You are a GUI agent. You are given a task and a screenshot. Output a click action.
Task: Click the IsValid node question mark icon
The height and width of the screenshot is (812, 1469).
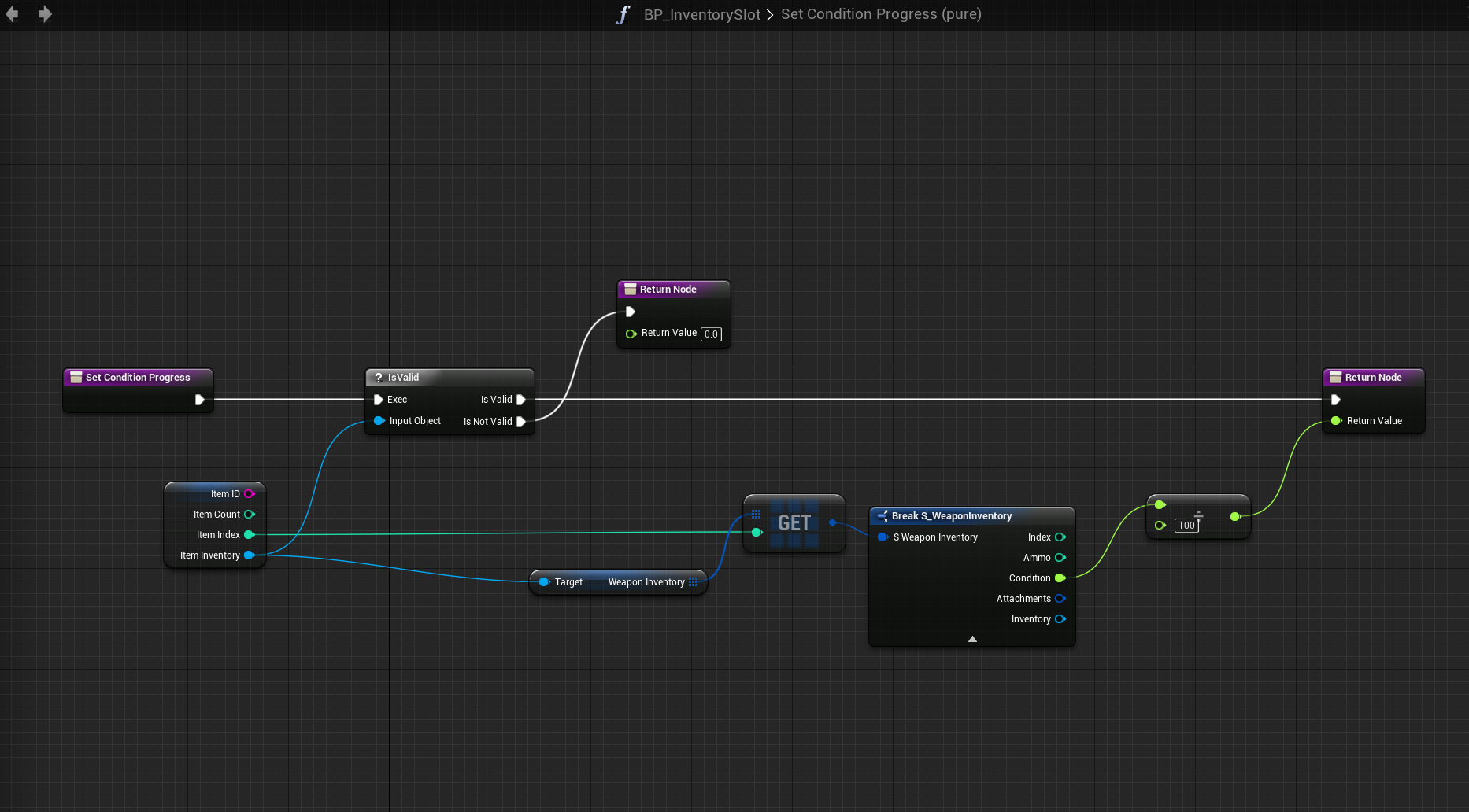pyautogui.click(x=379, y=378)
